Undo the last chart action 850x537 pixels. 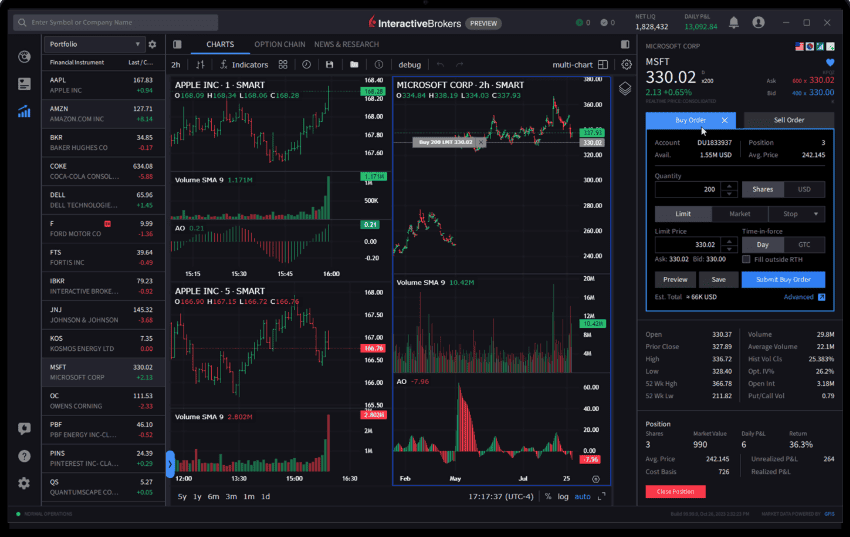pyautogui.click(x=440, y=64)
